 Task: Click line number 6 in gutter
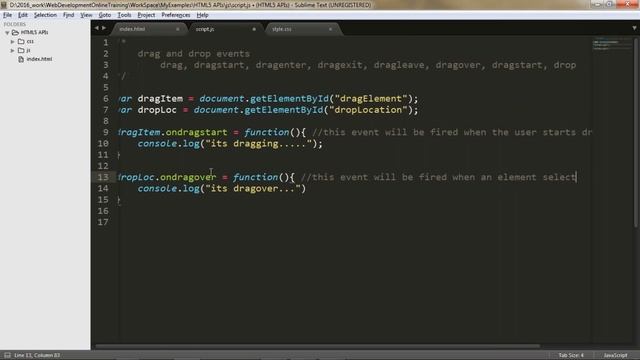coord(106,99)
